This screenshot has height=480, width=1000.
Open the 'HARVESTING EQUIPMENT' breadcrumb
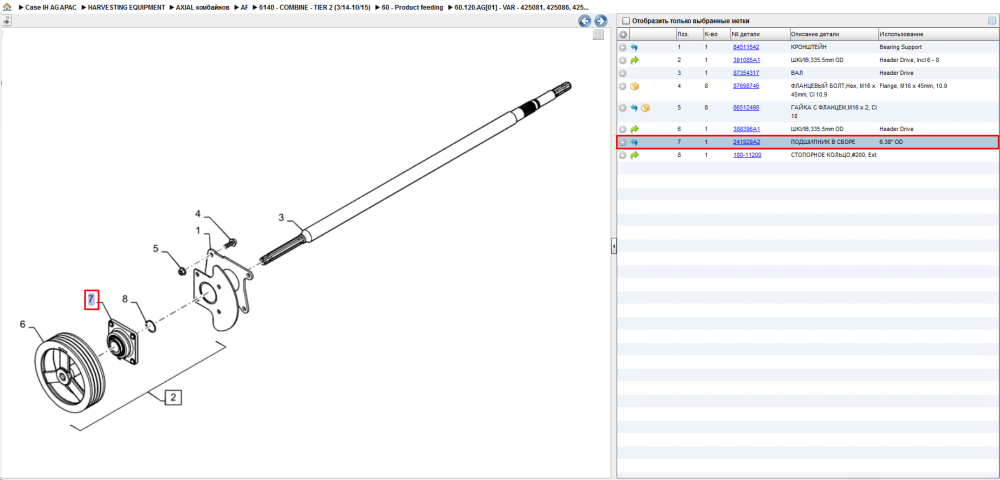pos(126,7)
